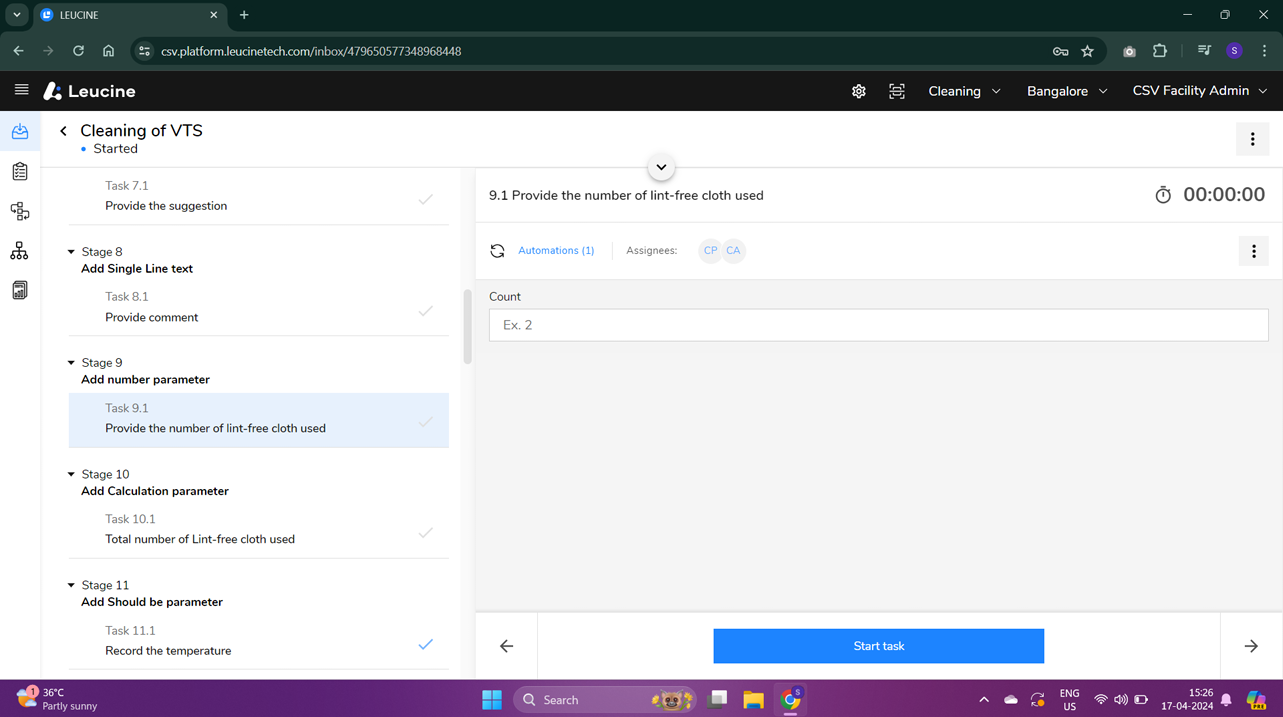Open Chrome menu three dots
This screenshot has width=1283, height=717.
1264,51
